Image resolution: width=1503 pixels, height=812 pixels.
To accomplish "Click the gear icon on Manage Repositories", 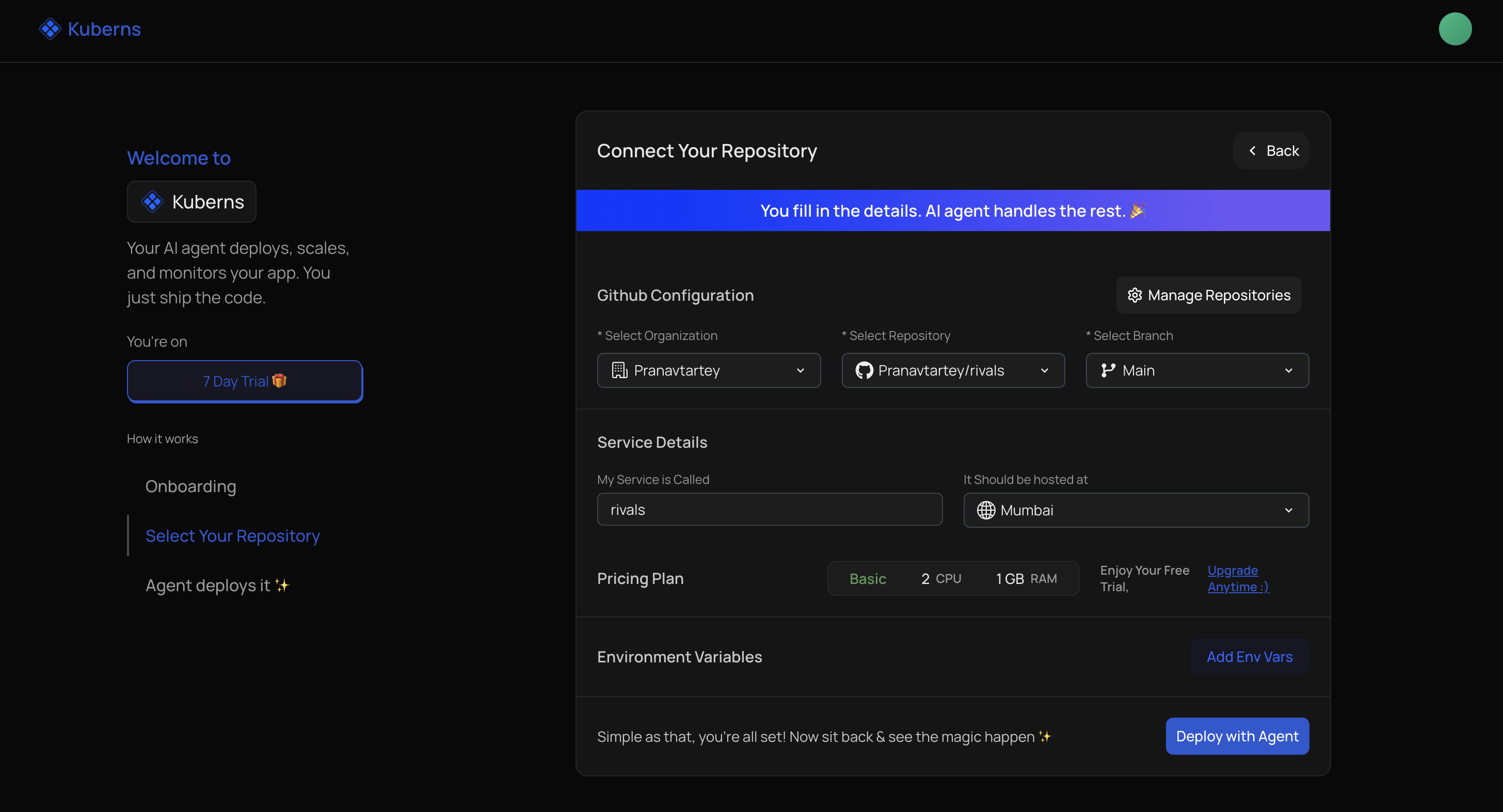I will pos(1134,295).
